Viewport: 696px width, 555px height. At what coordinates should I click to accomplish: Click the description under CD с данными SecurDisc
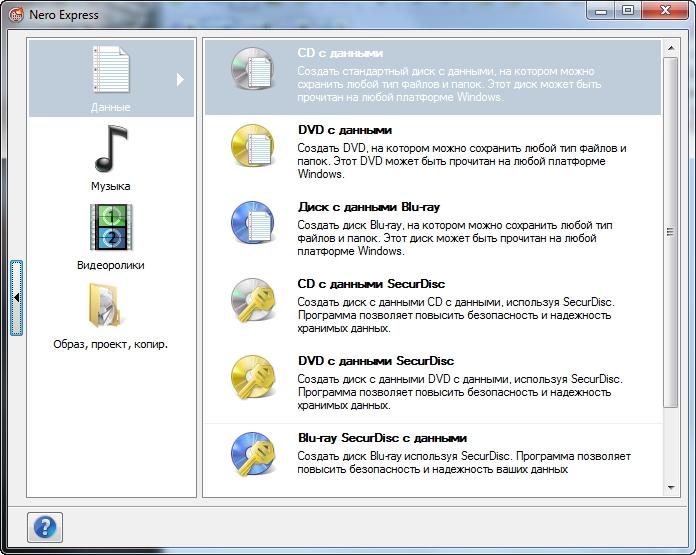click(x=456, y=315)
